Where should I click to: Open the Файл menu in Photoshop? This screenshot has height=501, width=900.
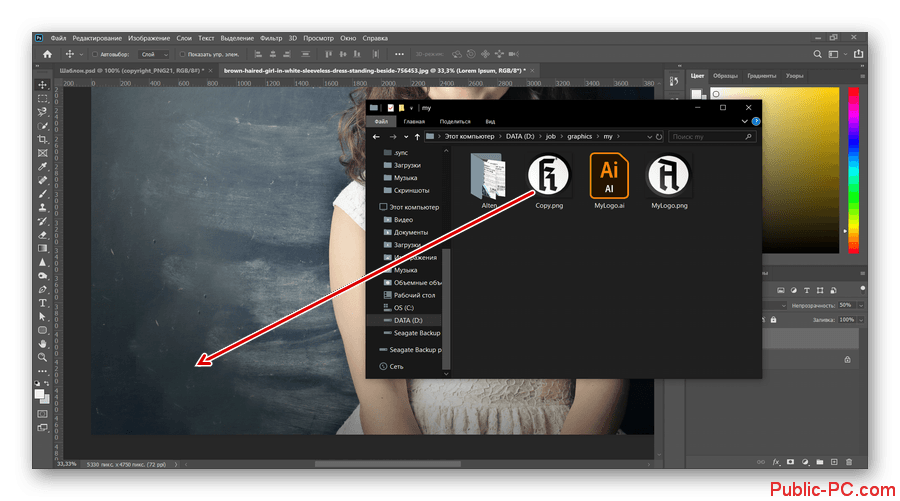click(58, 38)
